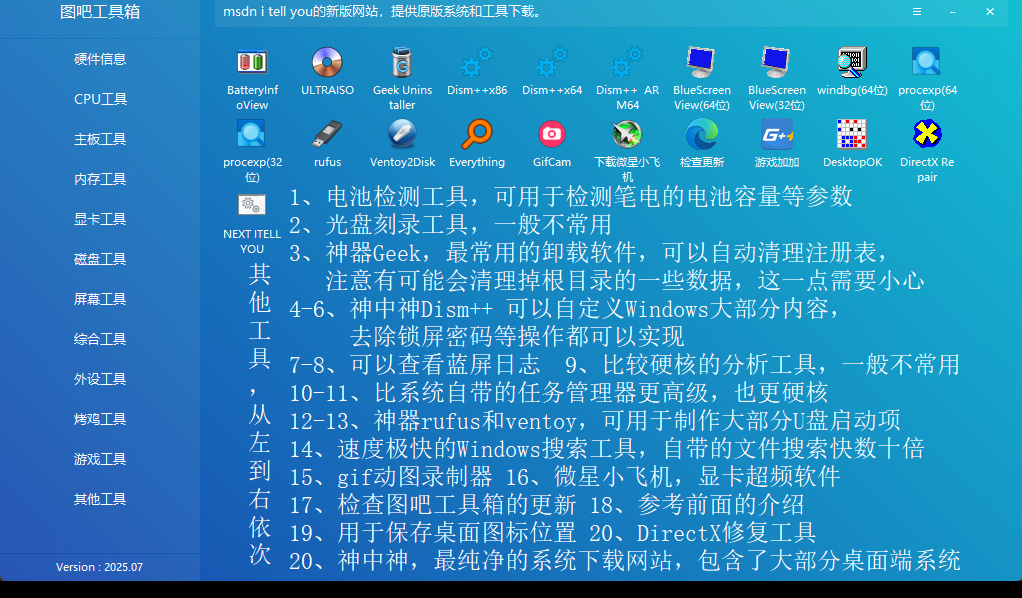Select CPU工具 category
1022x598 pixels.
pos(100,99)
